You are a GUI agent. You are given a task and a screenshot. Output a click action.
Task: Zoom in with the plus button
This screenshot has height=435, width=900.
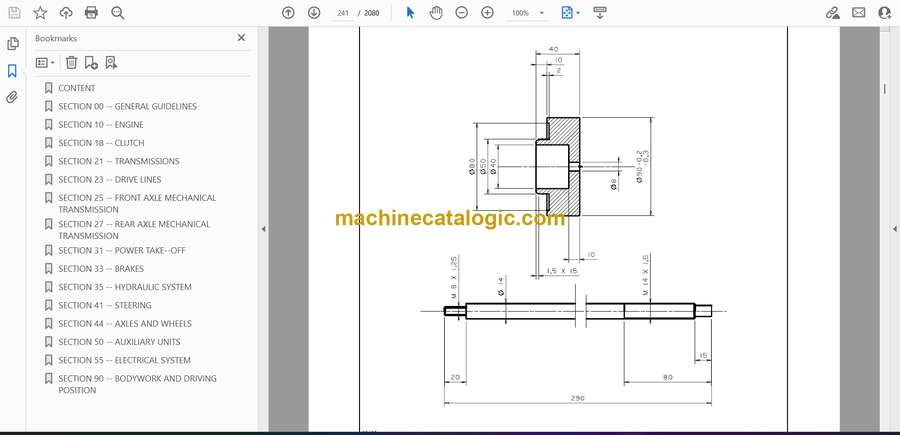[487, 13]
